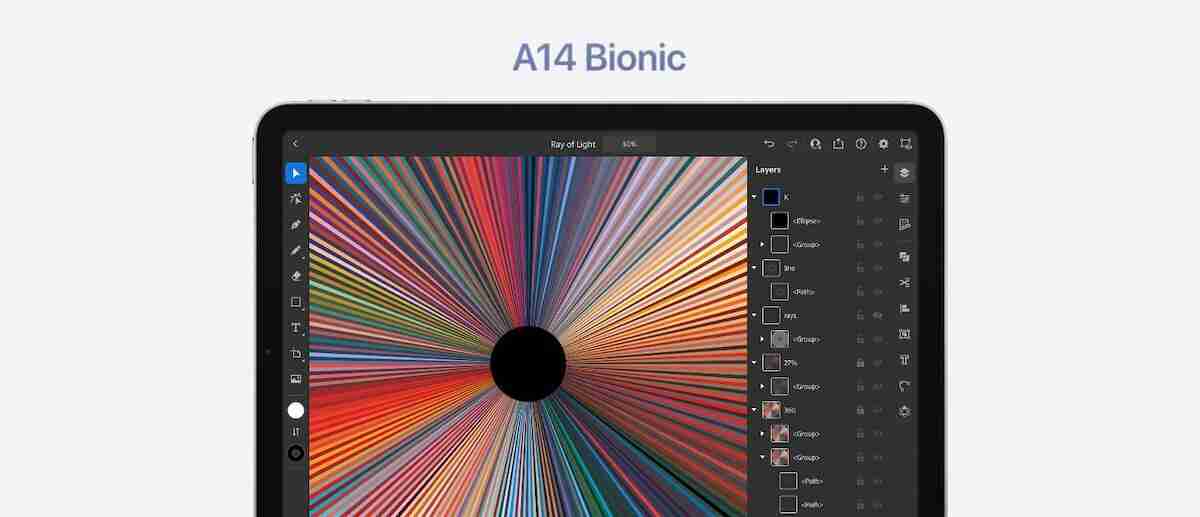Screen dimensions: 1200x517
Task: Open the Layers panel icon
Action: [x=904, y=172]
